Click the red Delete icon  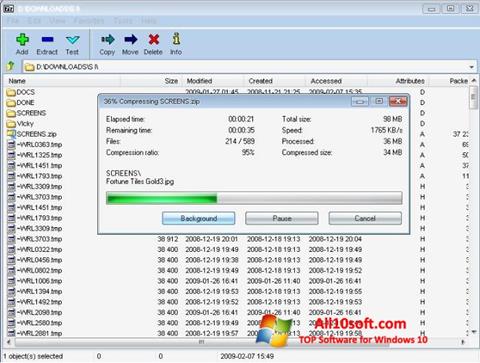click(153, 39)
